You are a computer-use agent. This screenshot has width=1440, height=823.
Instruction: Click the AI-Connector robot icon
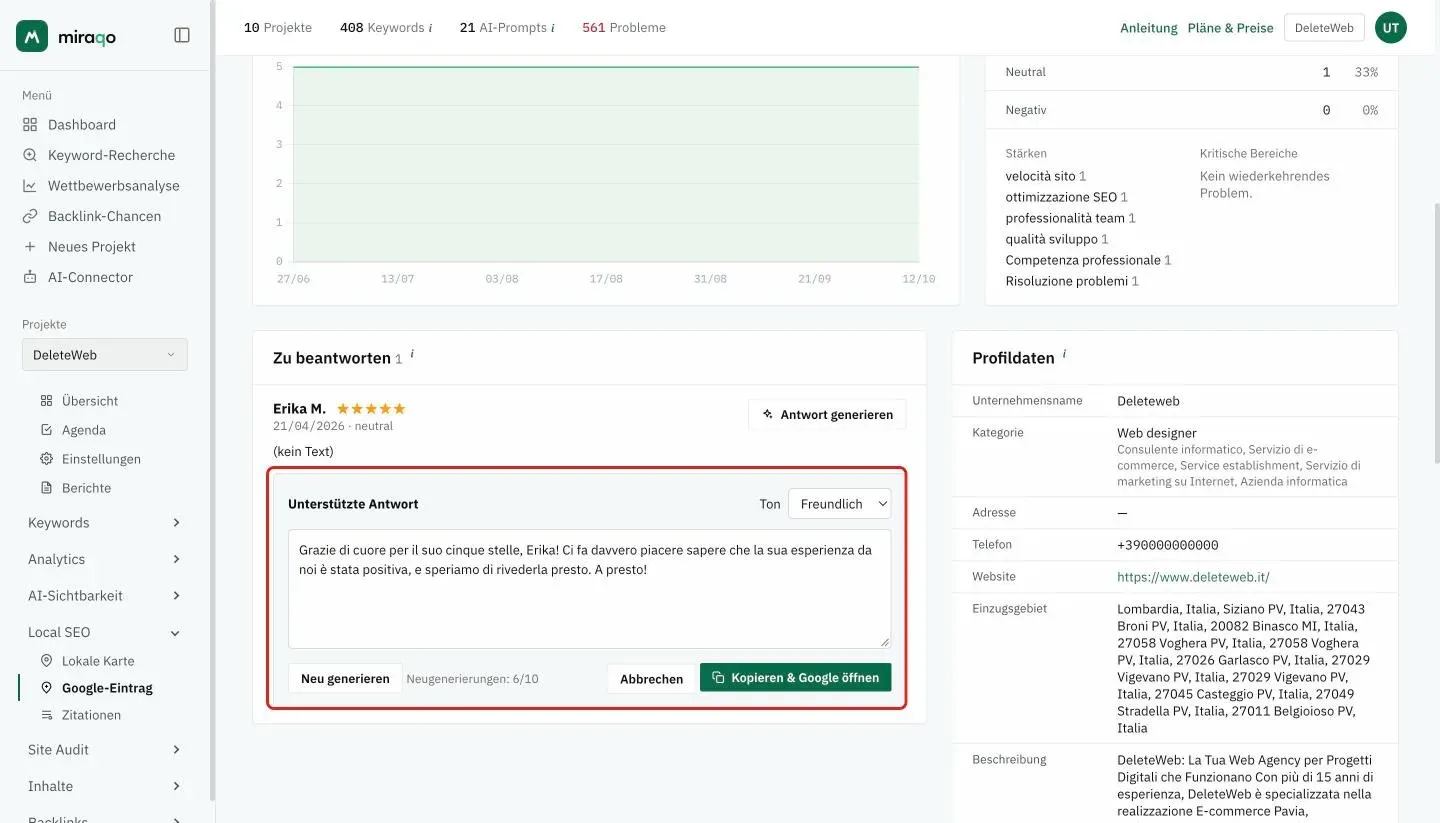coord(30,277)
